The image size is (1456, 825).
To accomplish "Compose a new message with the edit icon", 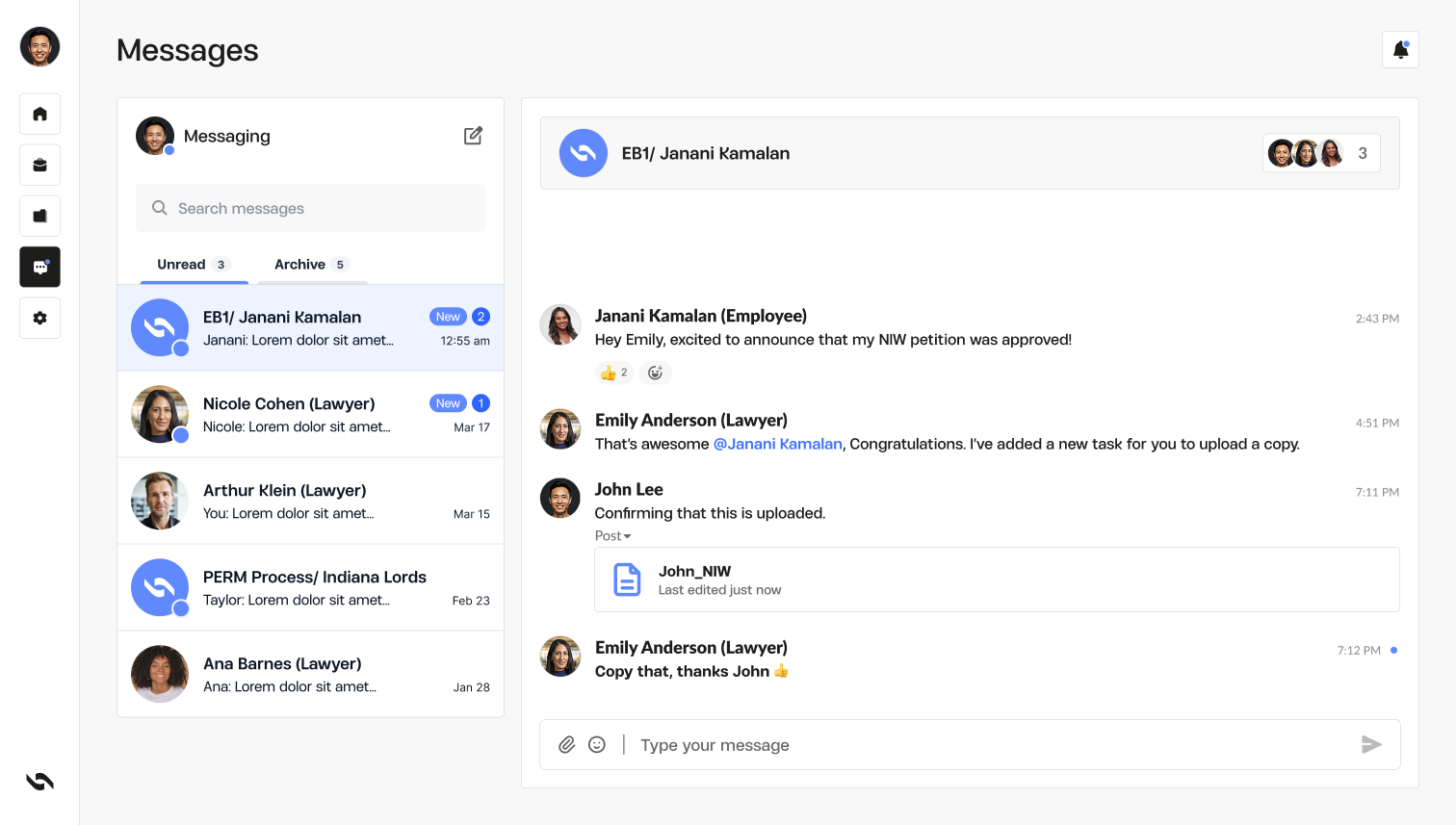I will click(473, 136).
